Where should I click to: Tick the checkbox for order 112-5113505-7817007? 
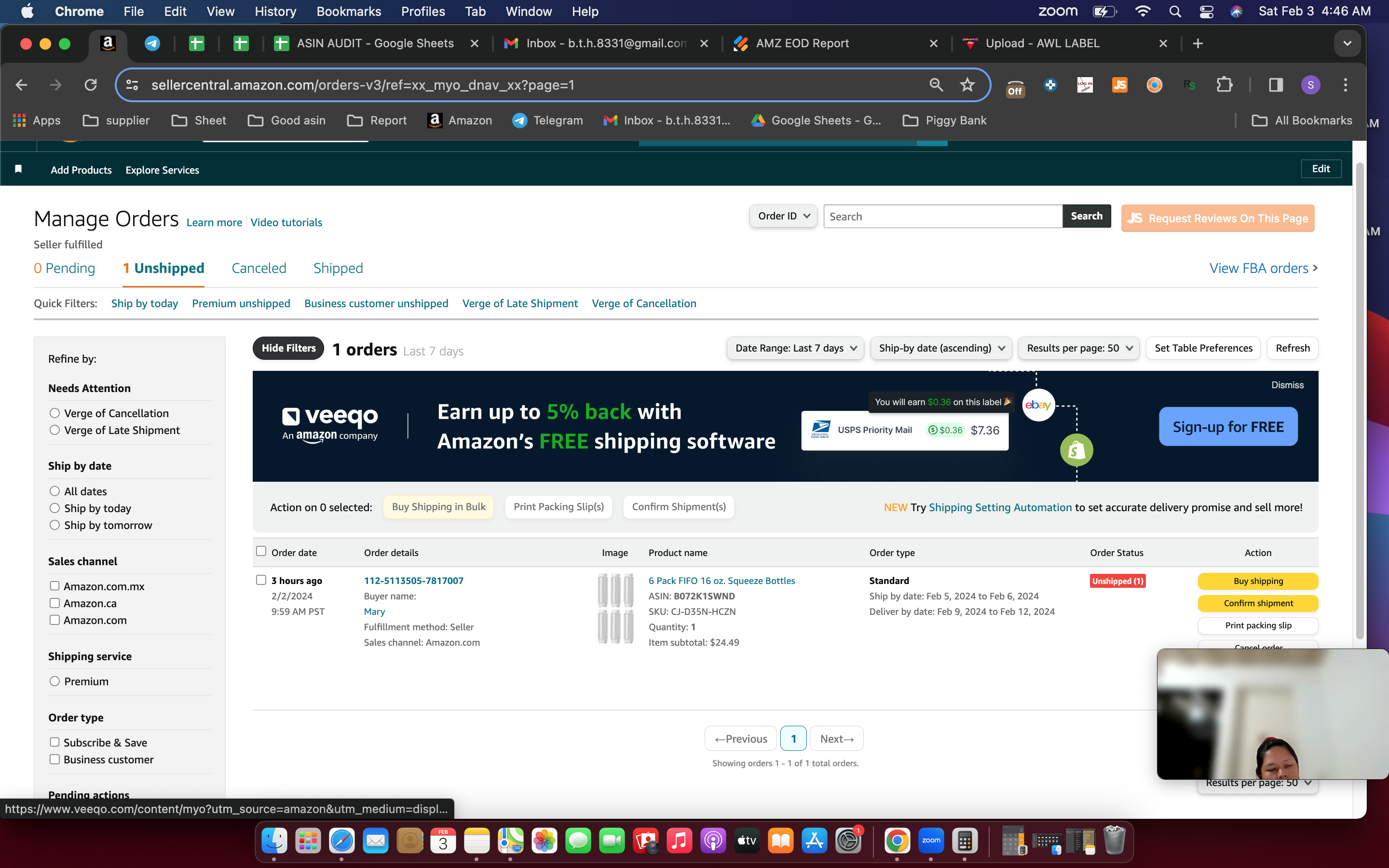click(261, 580)
